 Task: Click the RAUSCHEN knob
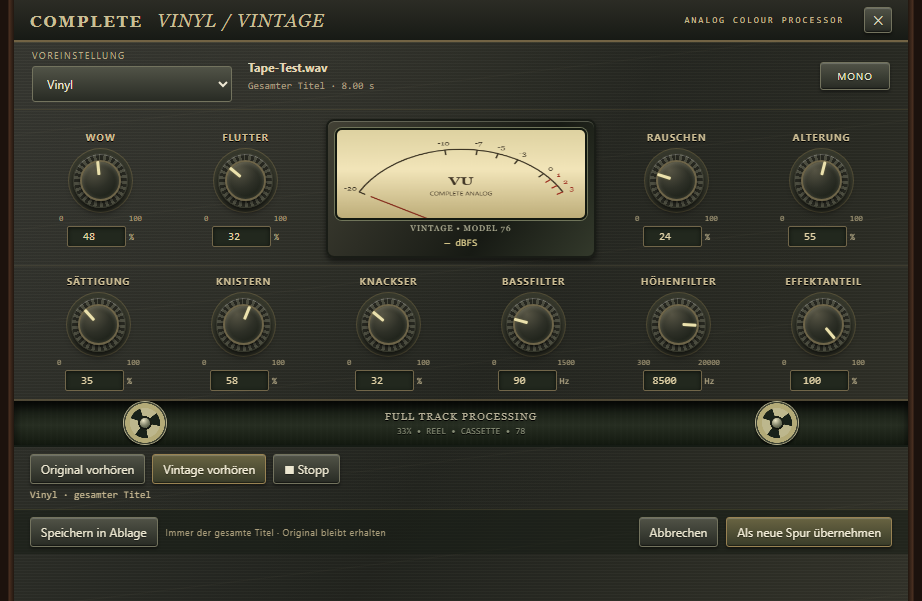[676, 181]
